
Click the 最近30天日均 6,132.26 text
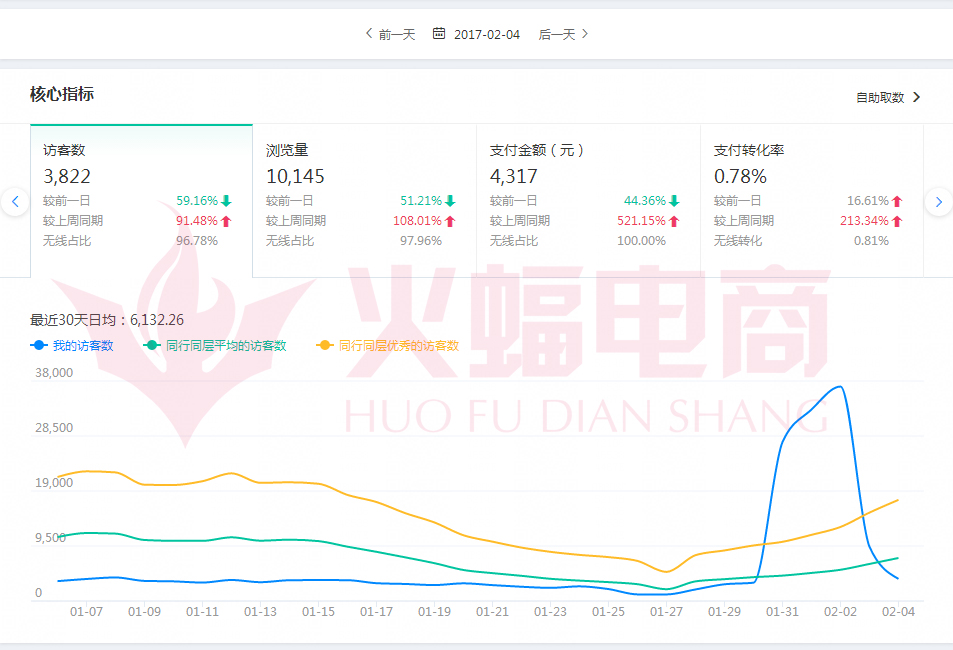(107, 320)
